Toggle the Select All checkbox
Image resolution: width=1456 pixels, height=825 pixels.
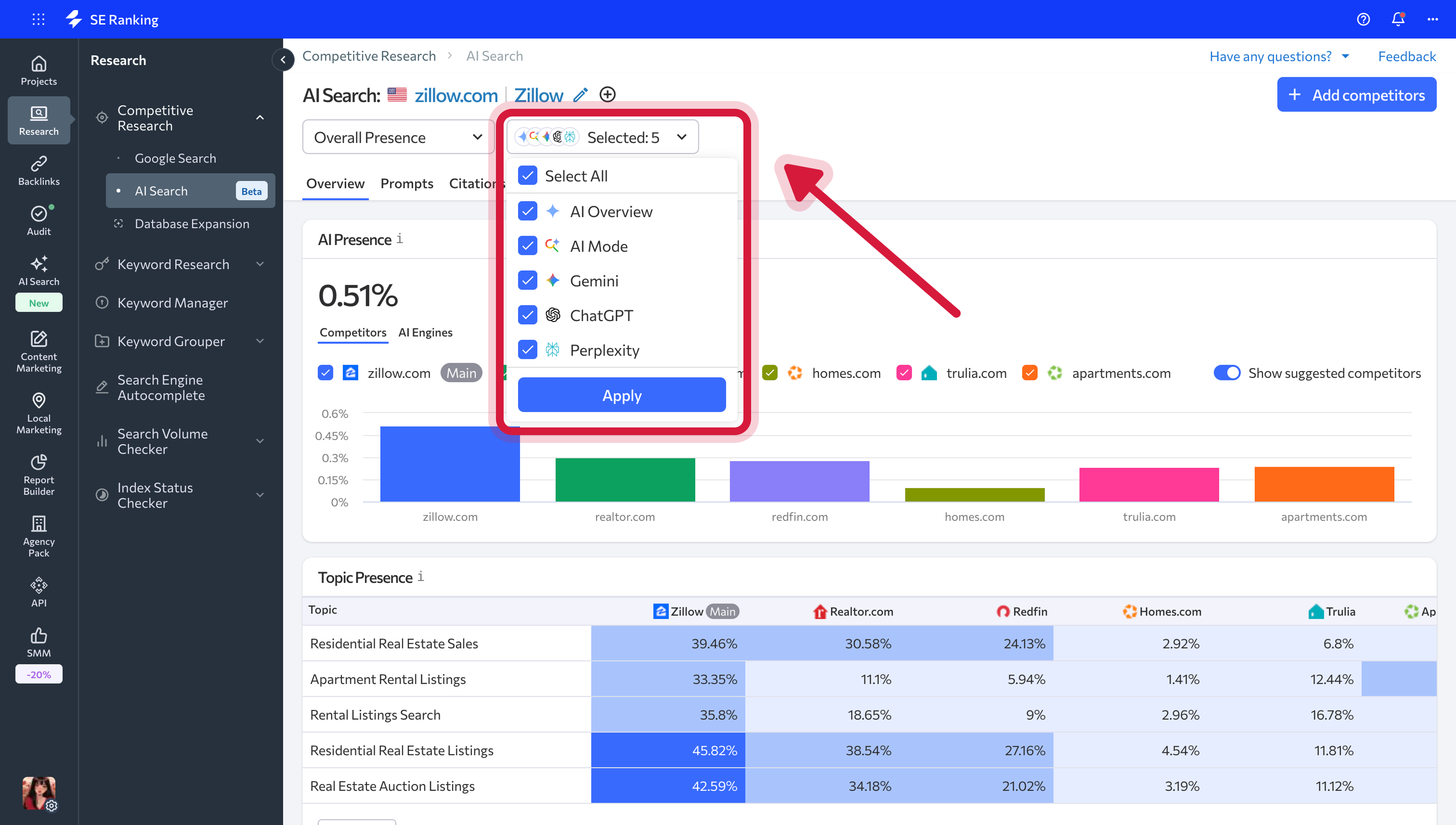pos(527,176)
